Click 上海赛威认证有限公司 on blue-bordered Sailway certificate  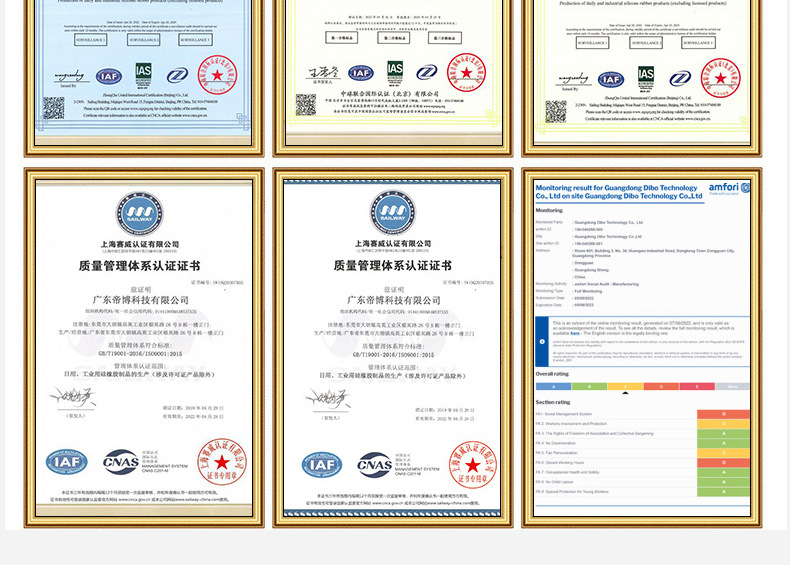(x=392, y=243)
